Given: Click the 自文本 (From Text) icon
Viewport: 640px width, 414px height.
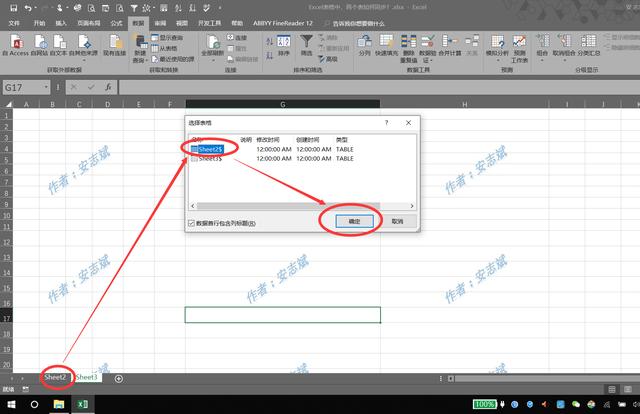Looking at the screenshot, I should 58,45.
